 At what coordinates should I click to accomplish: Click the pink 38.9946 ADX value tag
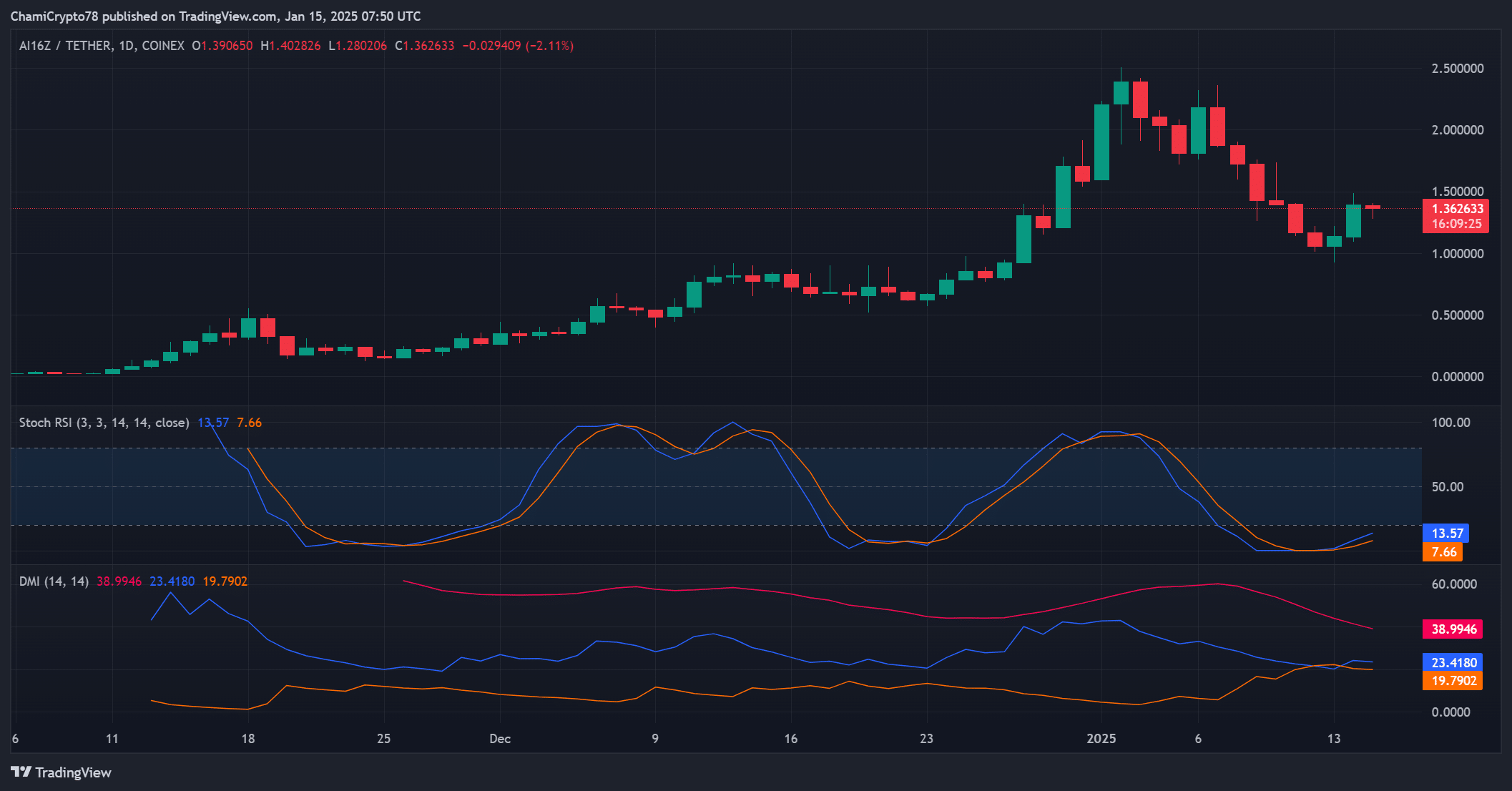pos(1453,629)
